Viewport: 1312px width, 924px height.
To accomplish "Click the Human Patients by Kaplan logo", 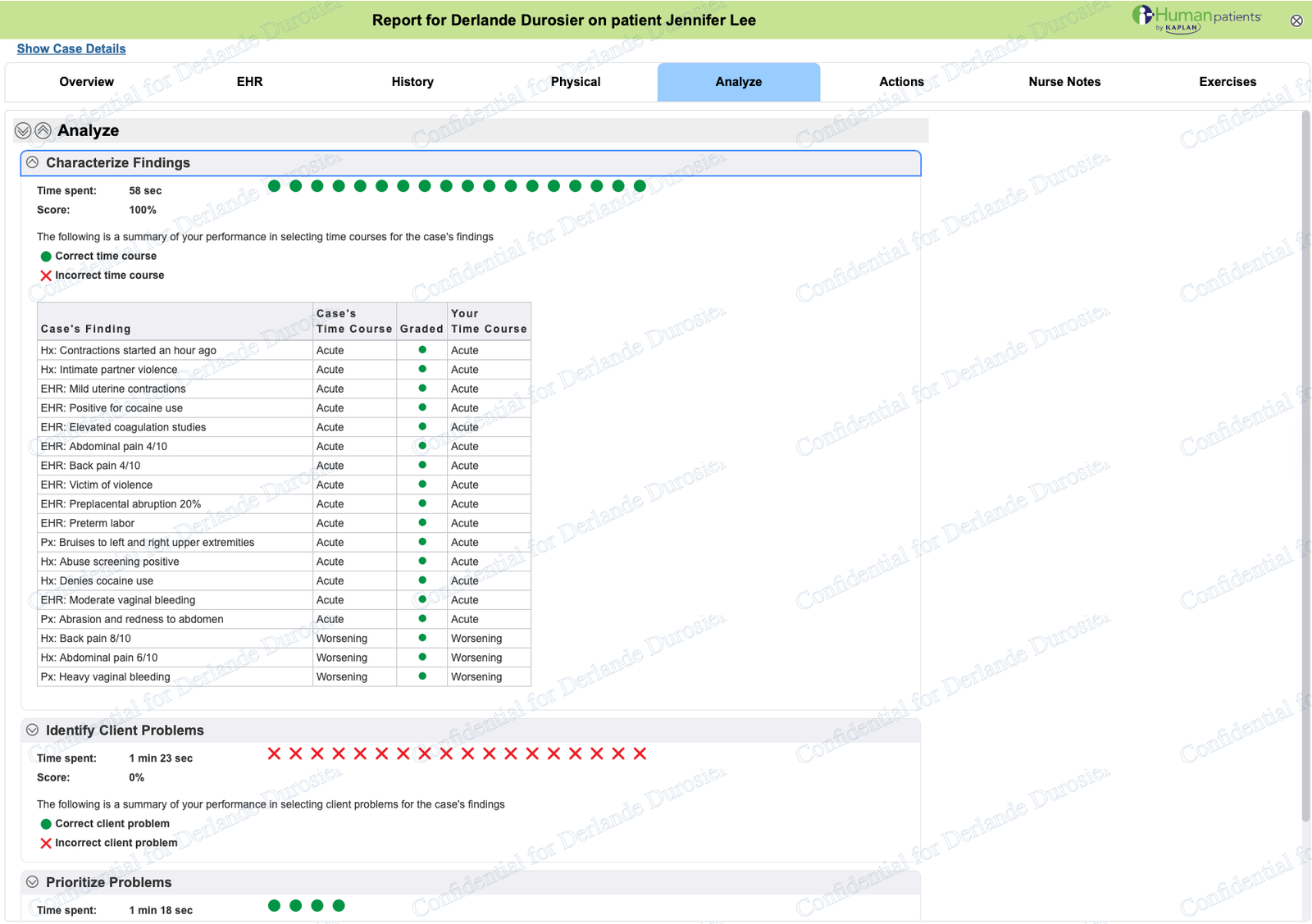I will point(1196,18).
